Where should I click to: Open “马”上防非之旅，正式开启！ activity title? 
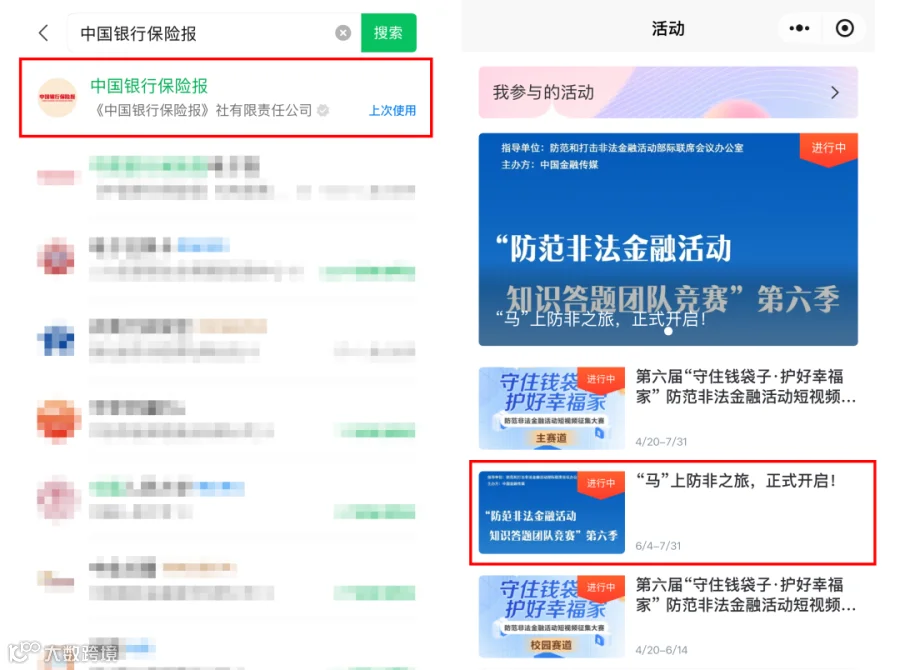click(x=736, y=481)
